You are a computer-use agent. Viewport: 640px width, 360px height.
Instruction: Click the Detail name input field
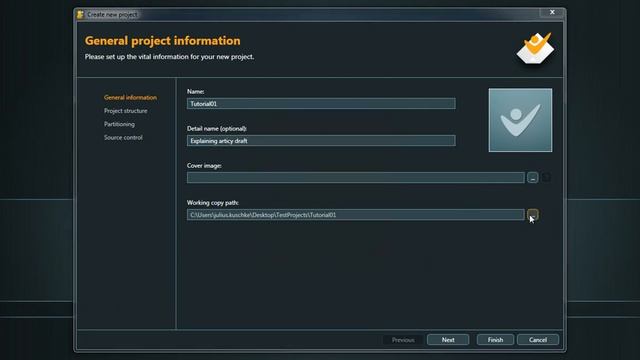[321, 141]
